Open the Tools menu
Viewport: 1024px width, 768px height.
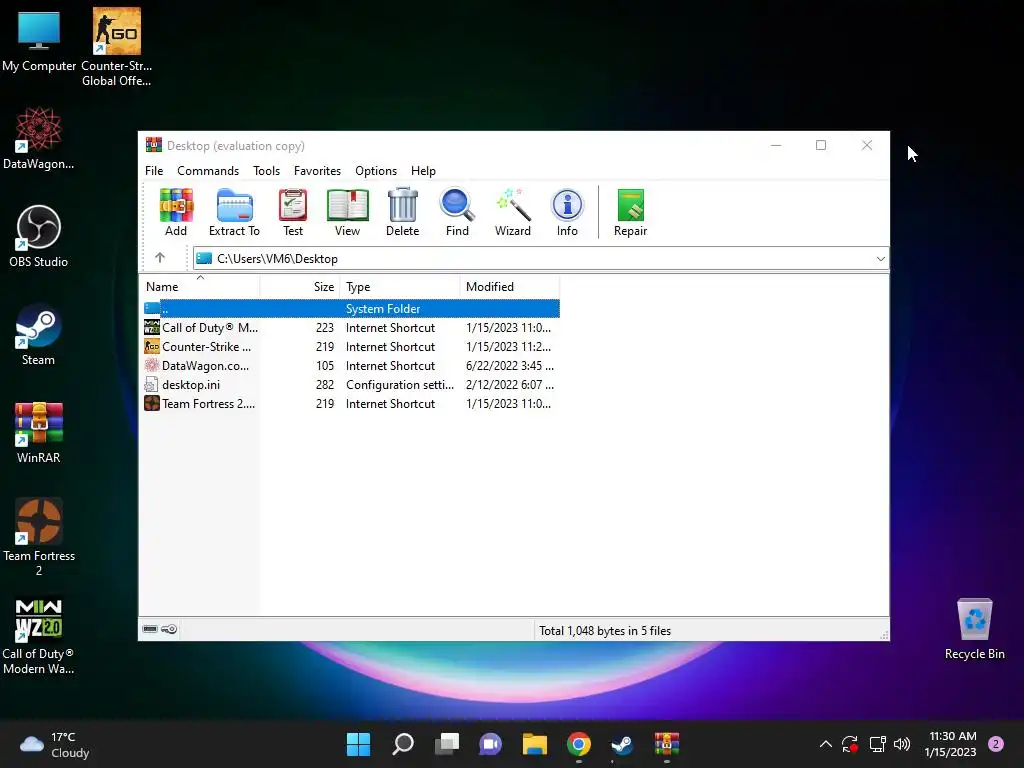pos(266,170)
